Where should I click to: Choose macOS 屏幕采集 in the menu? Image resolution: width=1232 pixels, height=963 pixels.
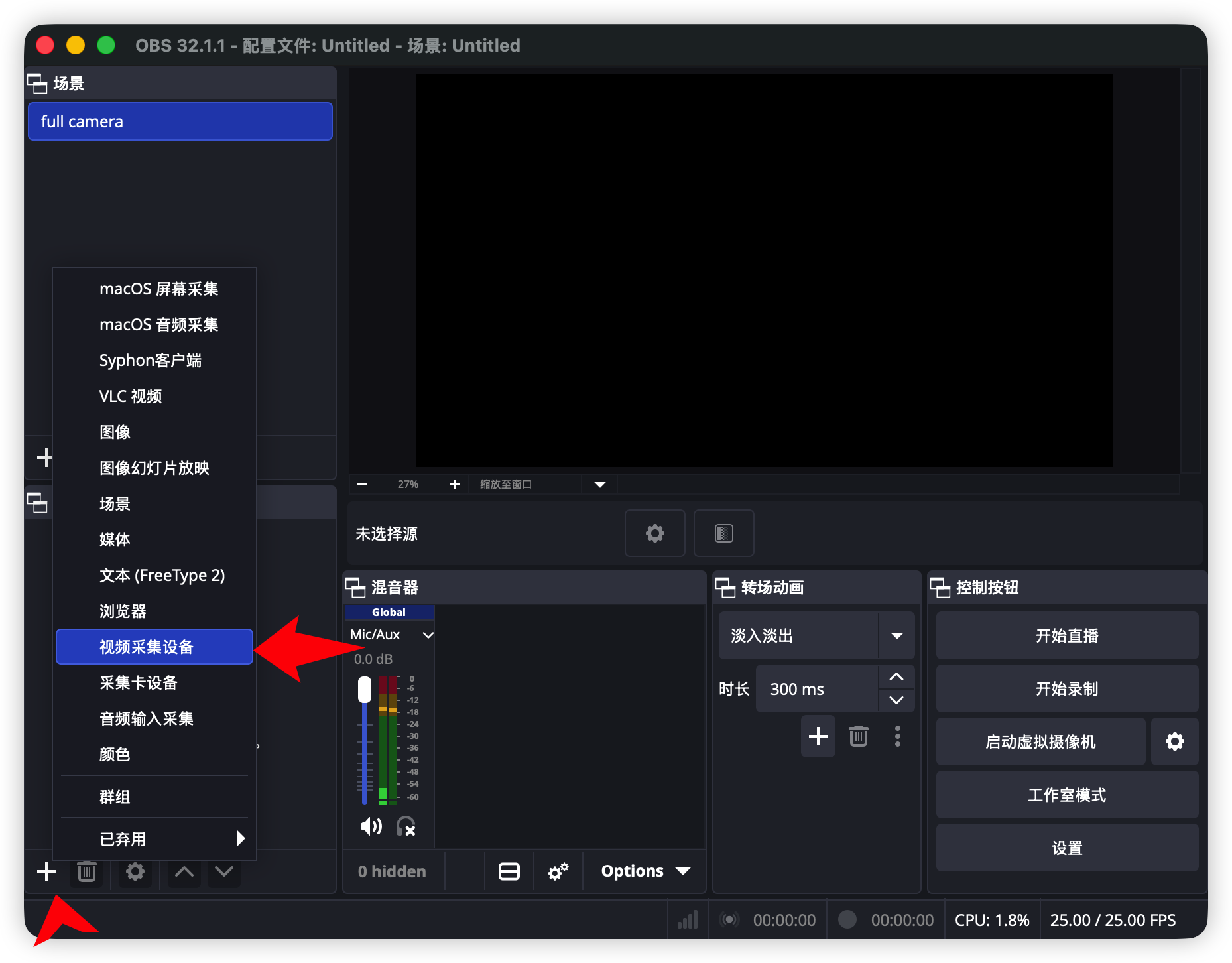coord(158,289)
